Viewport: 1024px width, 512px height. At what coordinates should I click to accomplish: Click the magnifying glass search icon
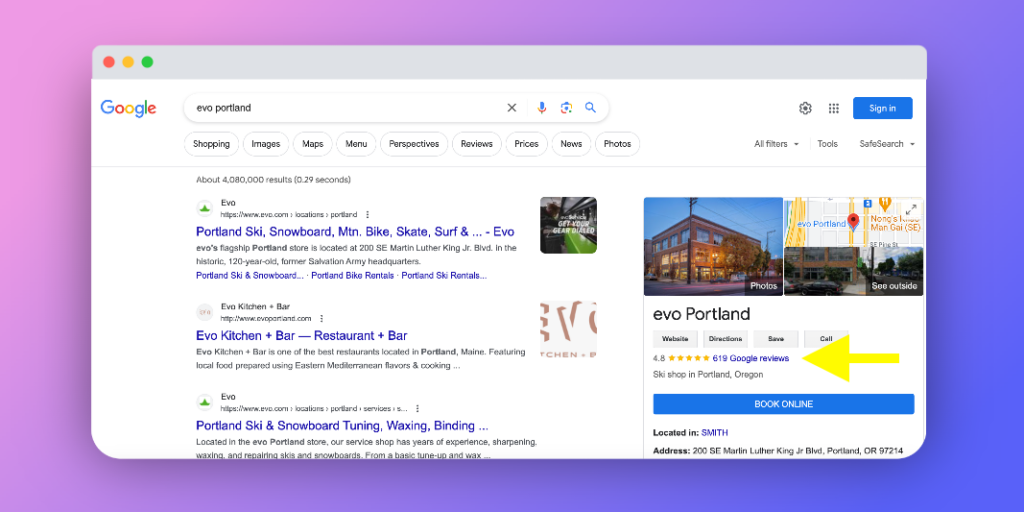[590, 108]
